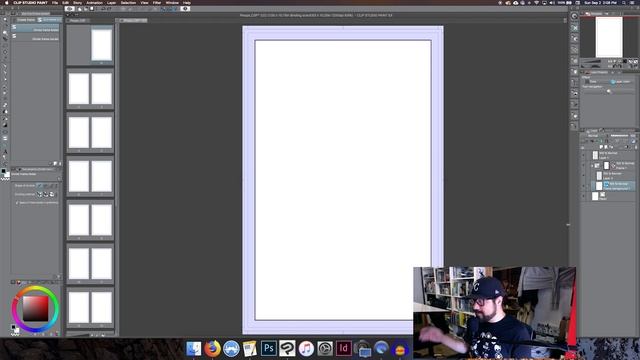
Task: Select the Gradient tool
Action: pos(5,125)
